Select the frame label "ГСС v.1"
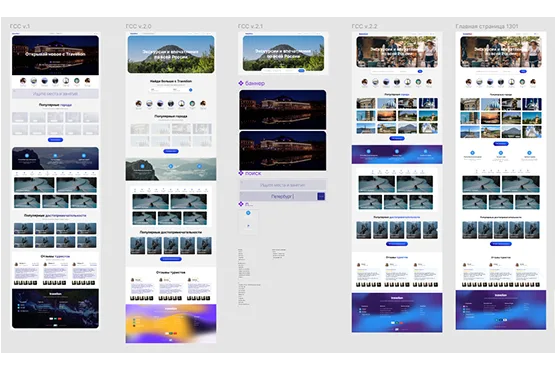The image size is (555, 370). pos(20,26)
